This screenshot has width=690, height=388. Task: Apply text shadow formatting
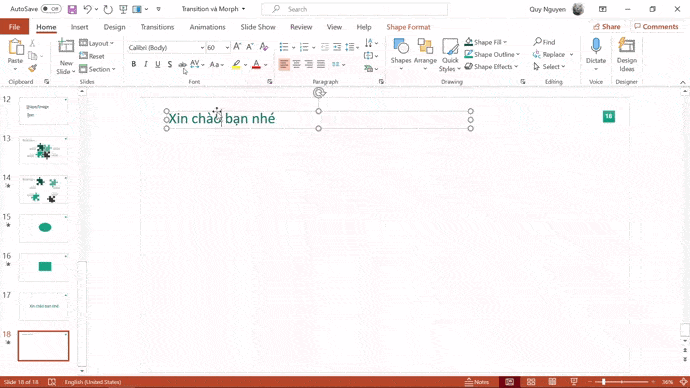(x=170, y=65)
